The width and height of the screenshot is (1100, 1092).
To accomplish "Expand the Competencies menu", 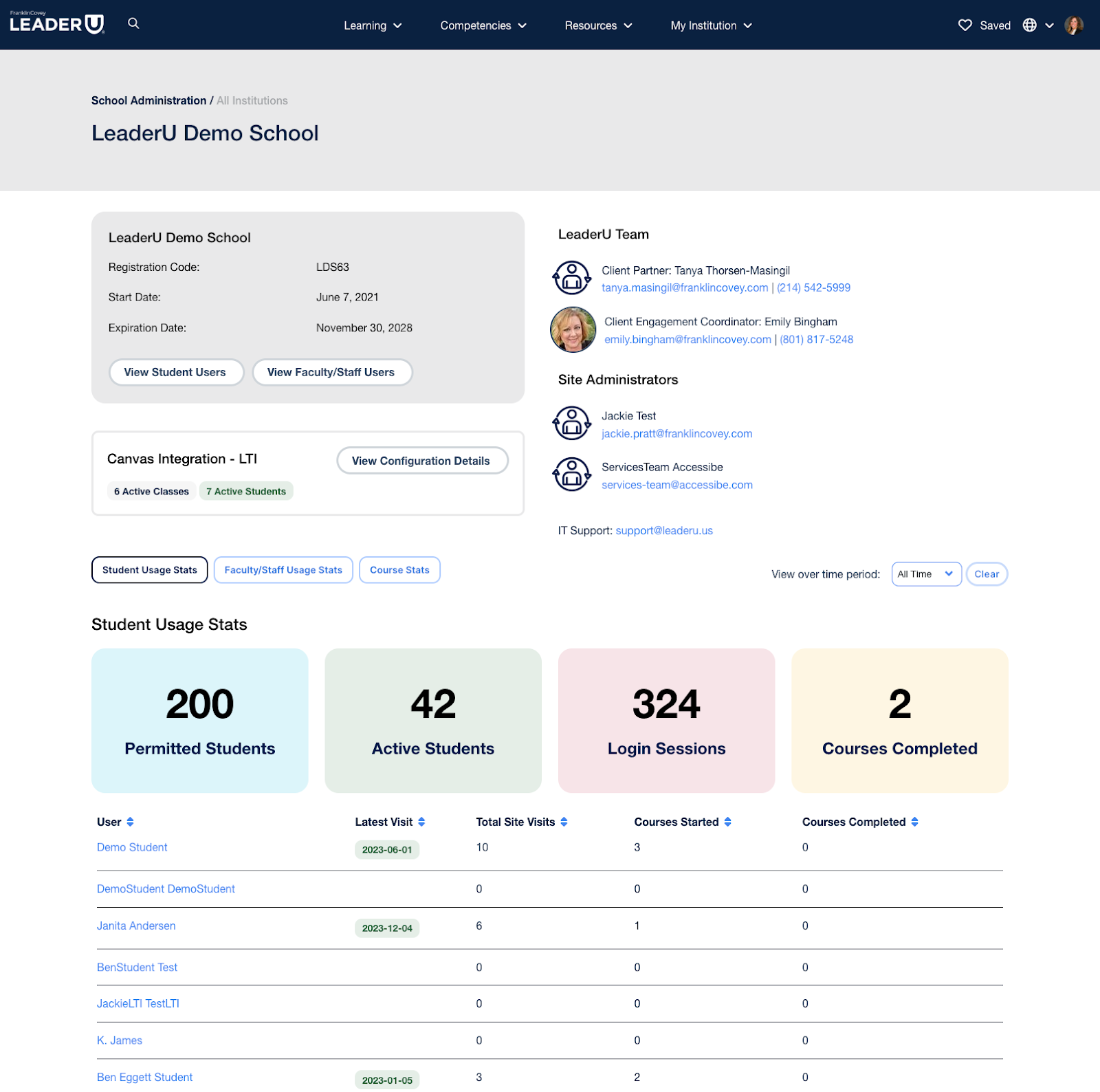I will pyautogui.click(x=483, y=25).
